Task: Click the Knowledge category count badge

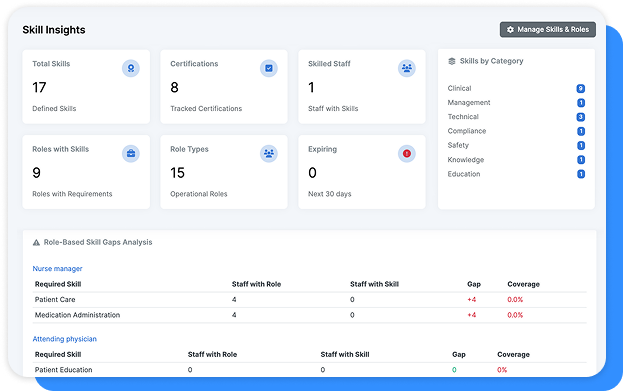Action: pos(580,160)
